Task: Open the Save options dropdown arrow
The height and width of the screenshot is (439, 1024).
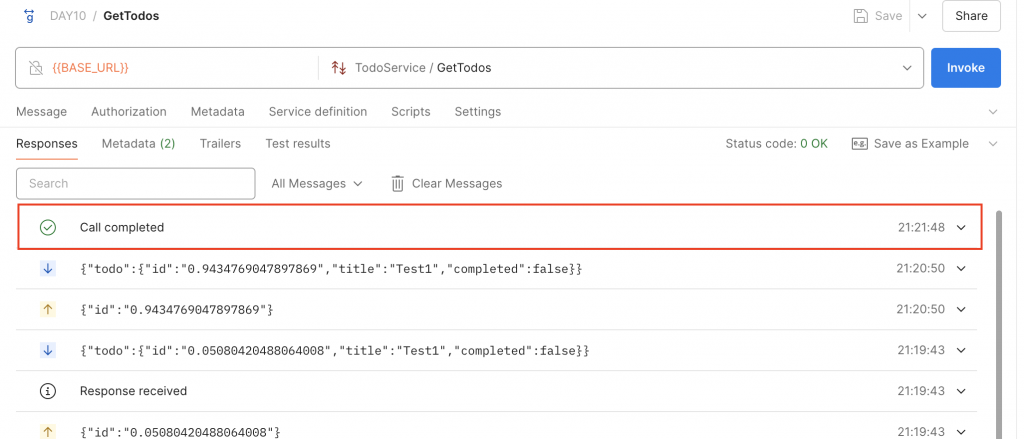Action: (922, 16)
